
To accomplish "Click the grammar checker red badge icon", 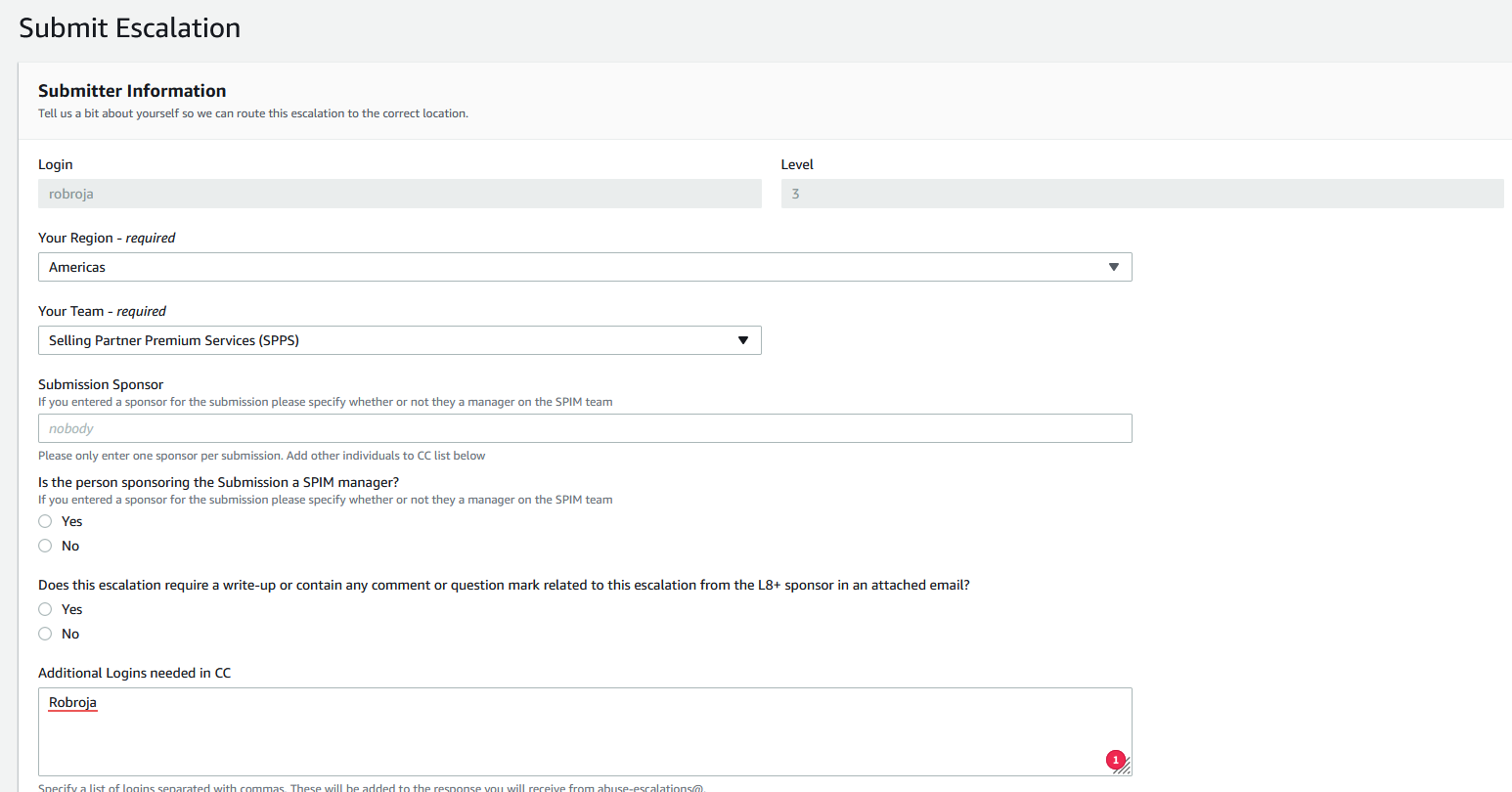I will (x=1115, y=760).
